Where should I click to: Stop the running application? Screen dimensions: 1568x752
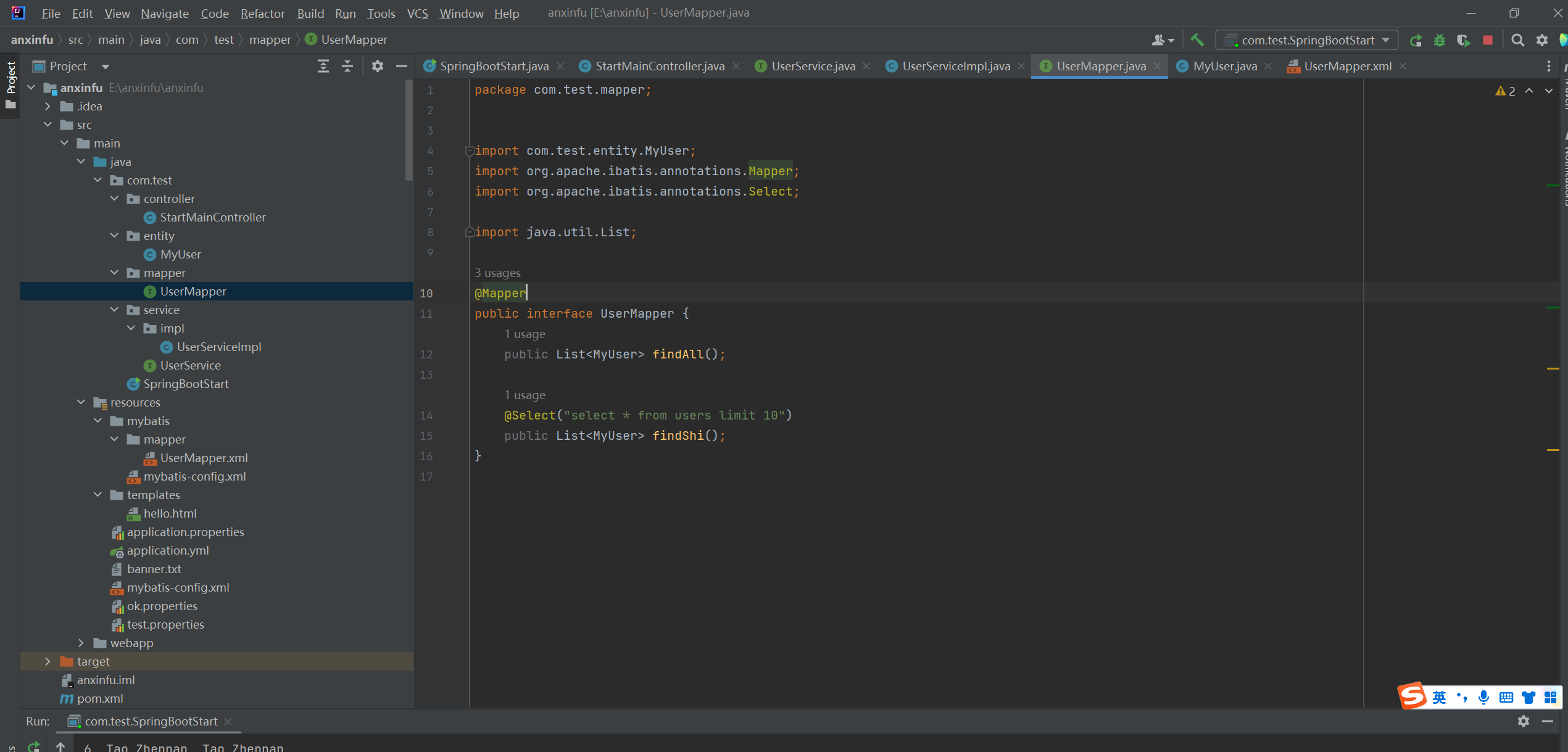point(1488,40)
